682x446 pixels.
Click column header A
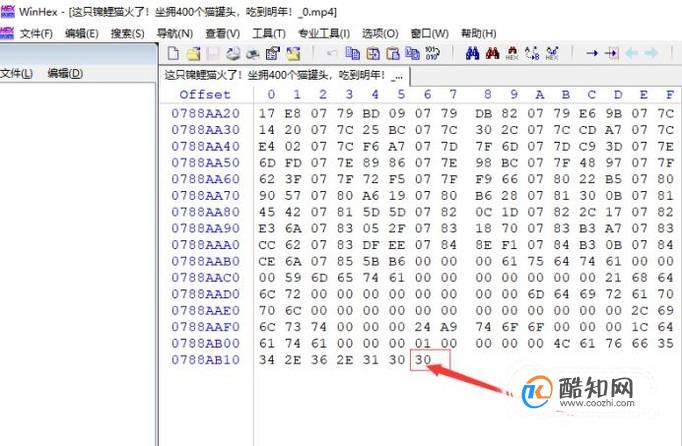pyautogui.click(x=540, y=94)
